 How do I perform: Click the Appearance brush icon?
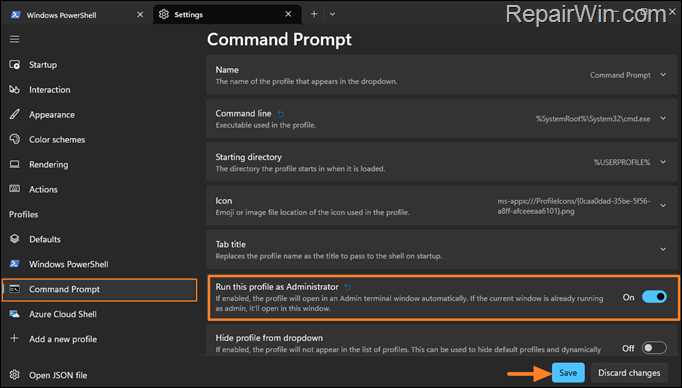pyautogui.click(x=14, y=114)
